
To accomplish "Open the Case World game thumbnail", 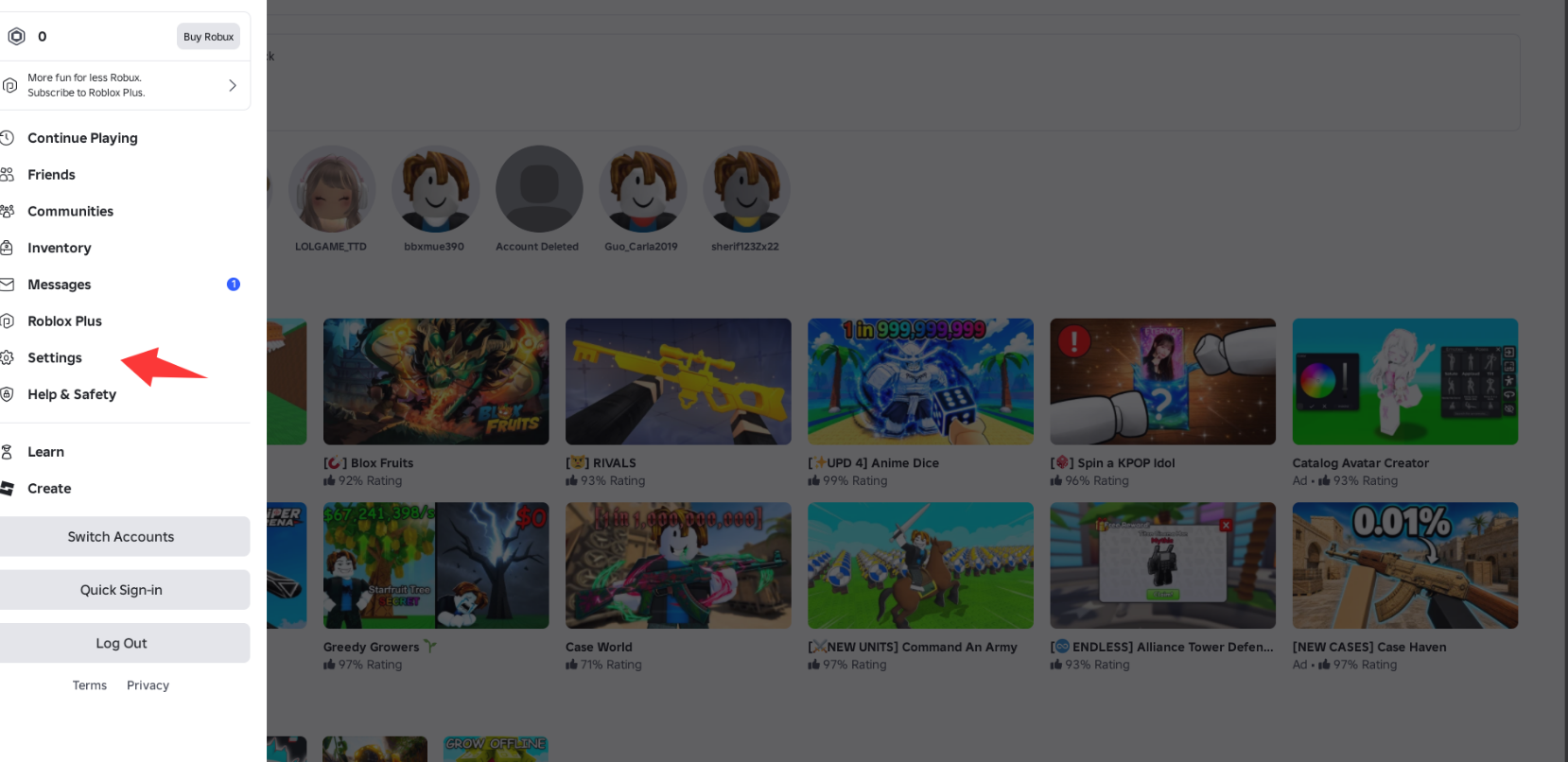I will pos(678,565).
